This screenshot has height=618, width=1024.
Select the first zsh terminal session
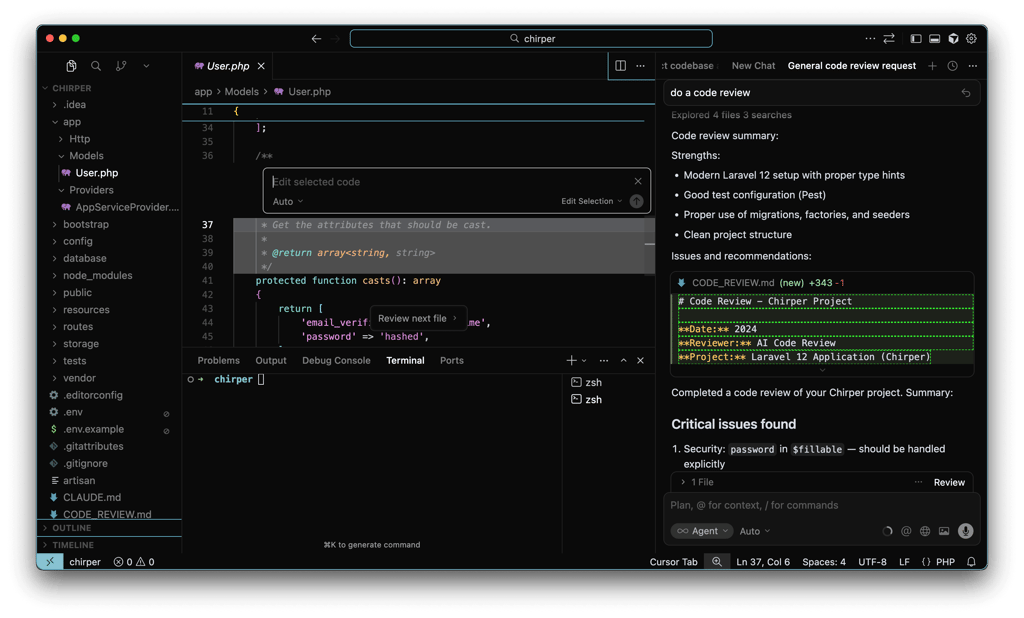[x=586, y=382]
